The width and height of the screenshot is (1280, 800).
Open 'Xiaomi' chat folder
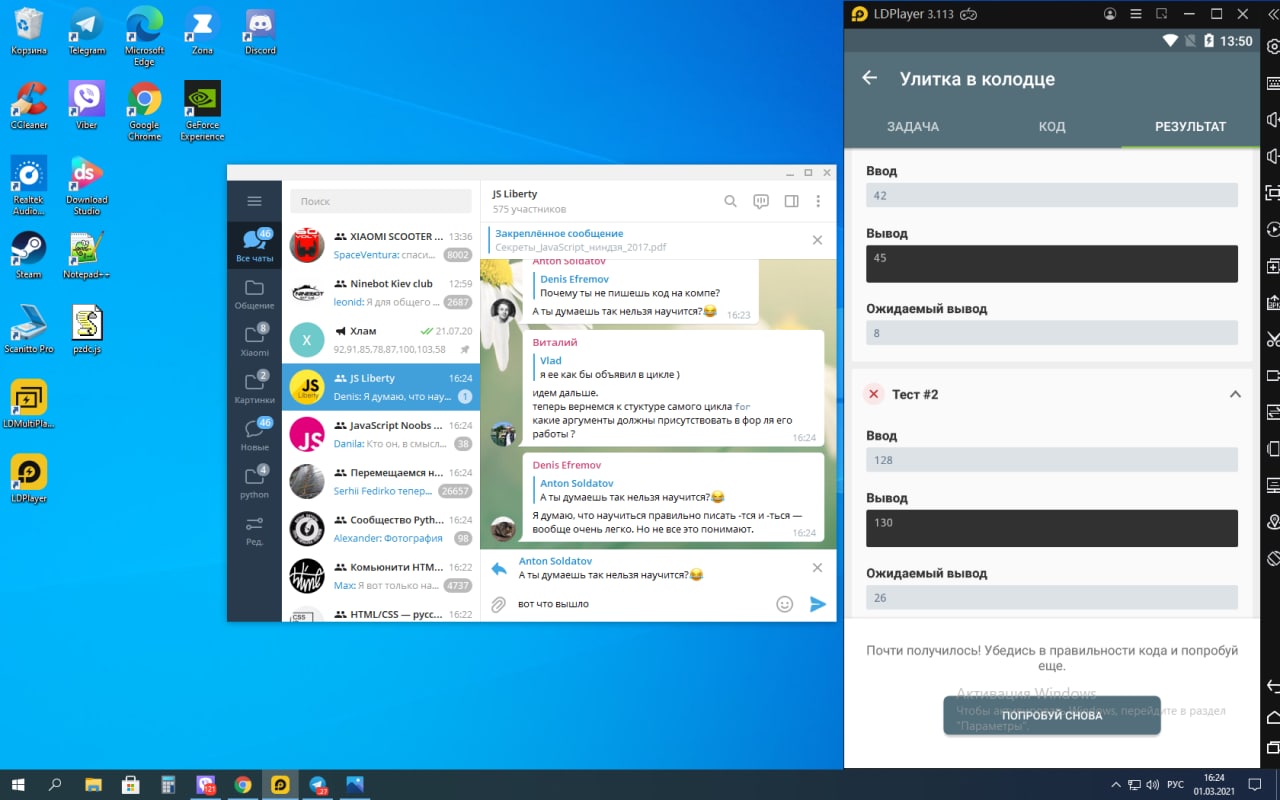[x=254, y=341]
